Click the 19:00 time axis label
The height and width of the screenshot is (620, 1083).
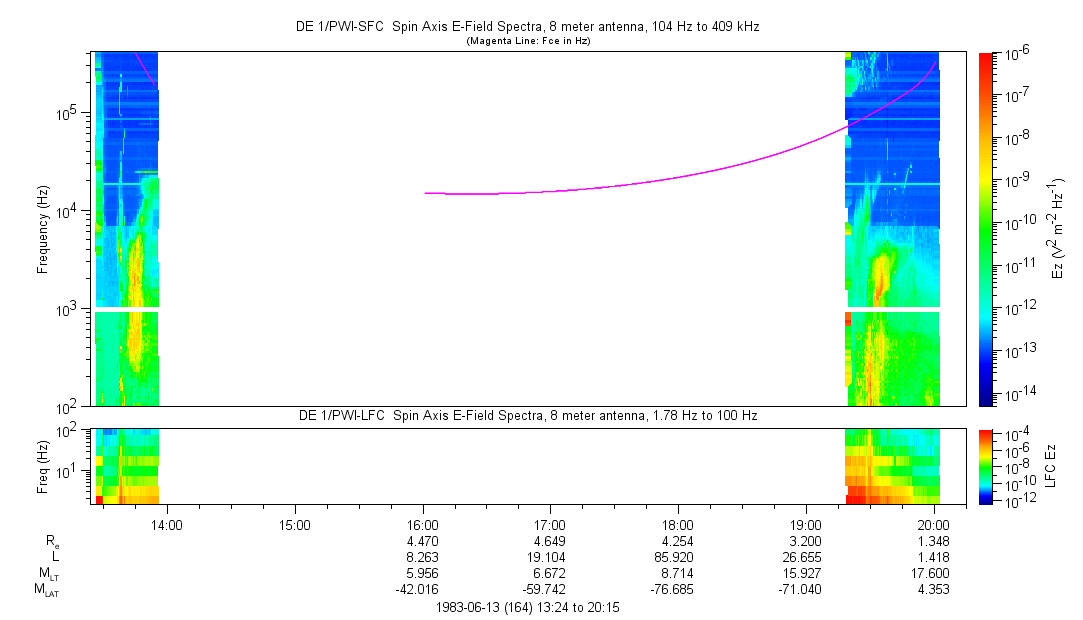pos(806,525)
